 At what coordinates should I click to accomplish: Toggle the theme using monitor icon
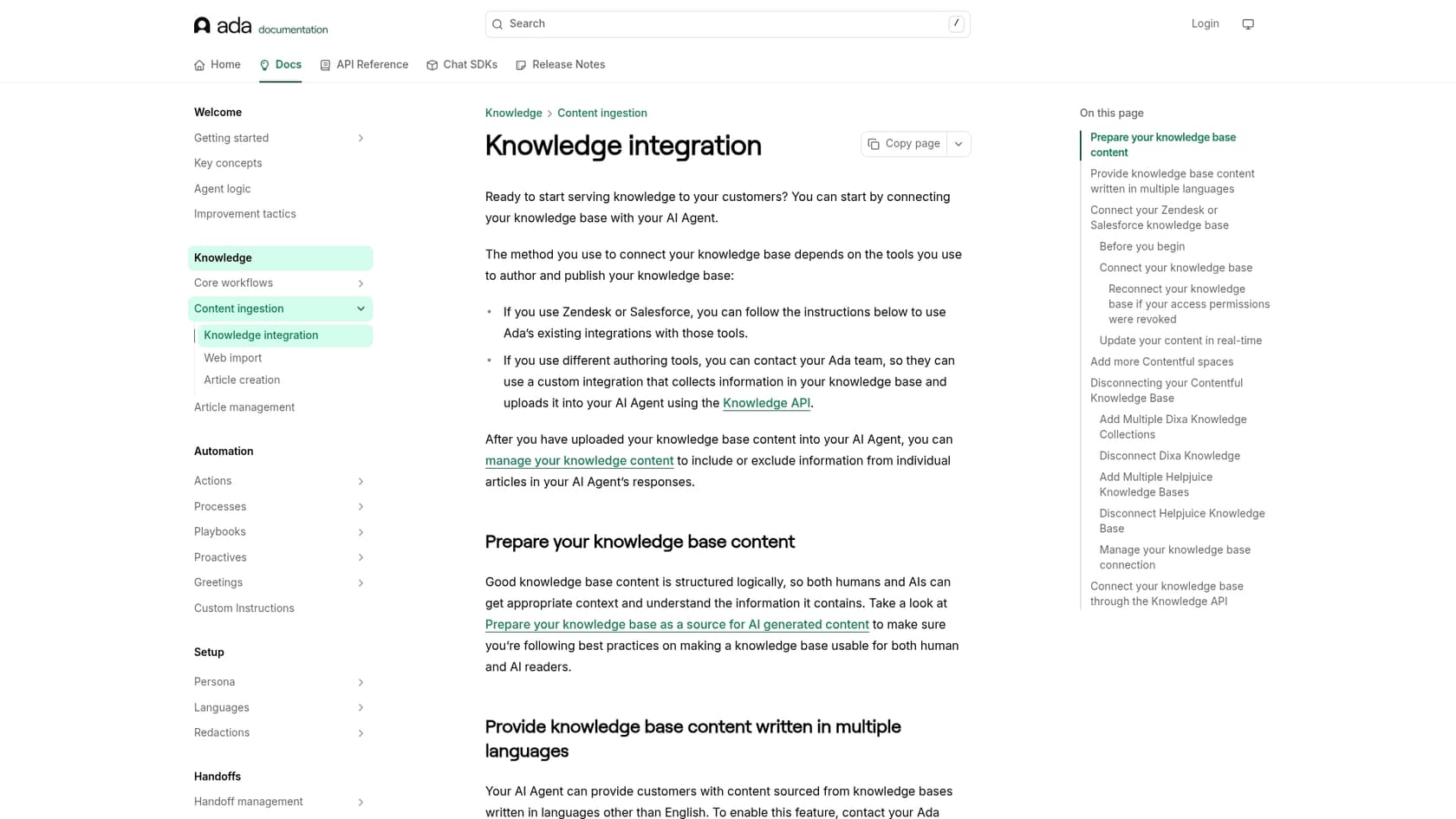[x=1247, y=24]
